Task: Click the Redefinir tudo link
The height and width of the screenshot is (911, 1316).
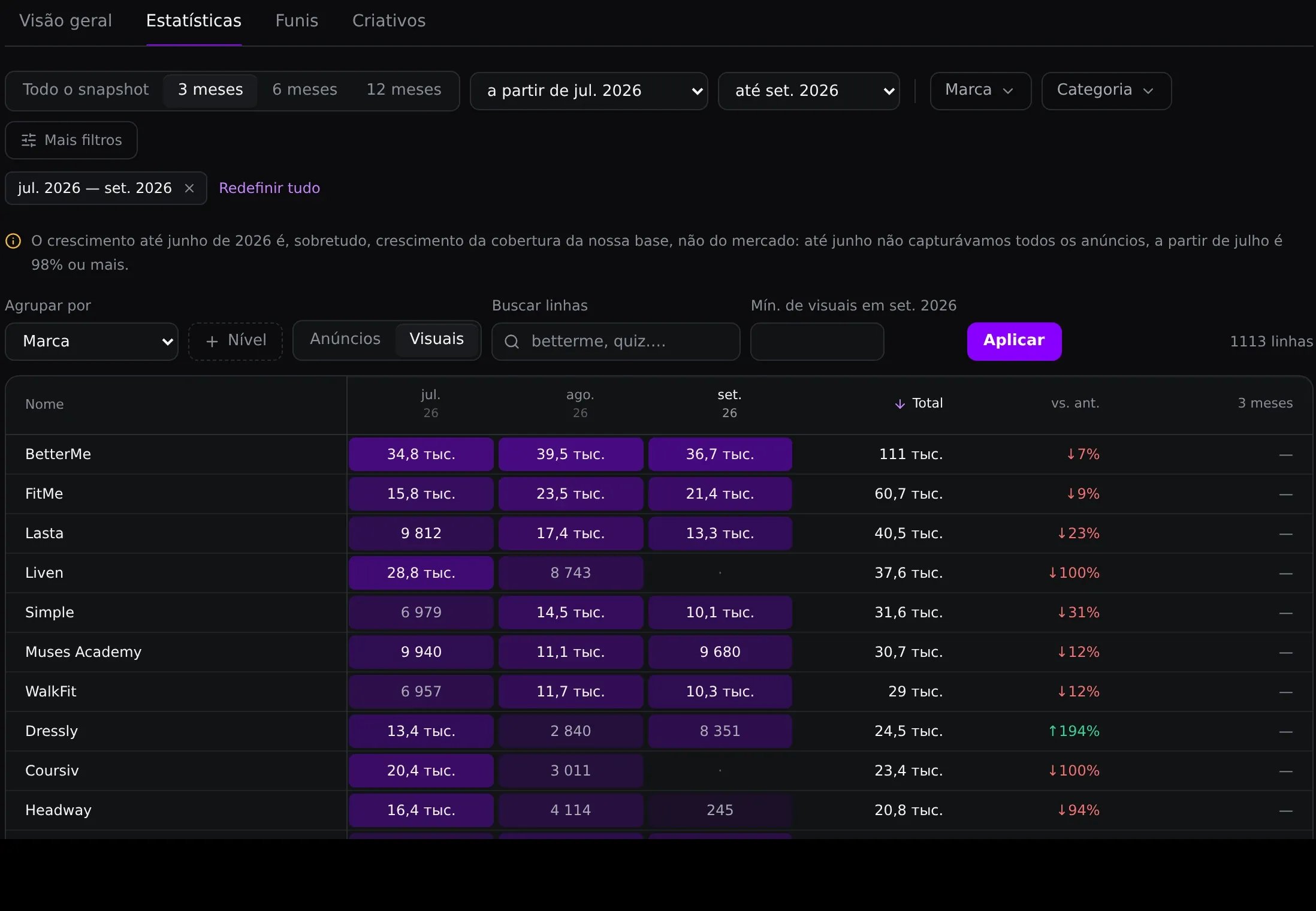Action: click(269, 188)
